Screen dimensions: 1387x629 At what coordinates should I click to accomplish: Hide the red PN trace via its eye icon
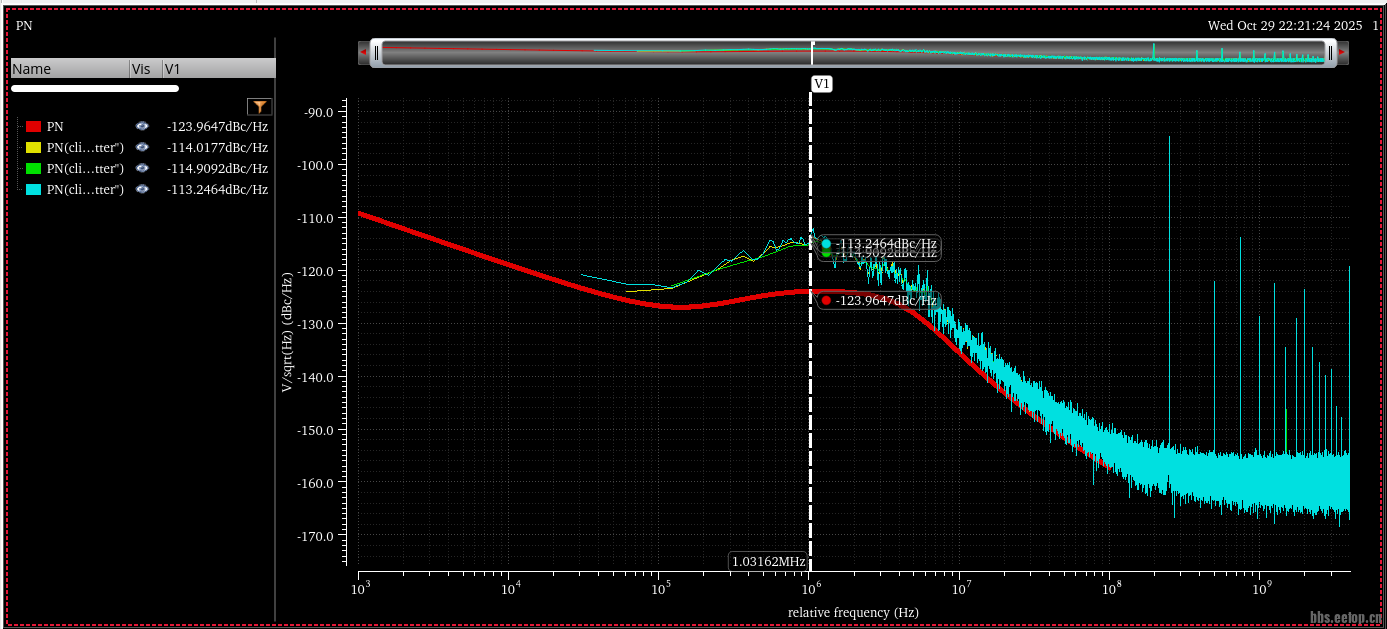142,127
